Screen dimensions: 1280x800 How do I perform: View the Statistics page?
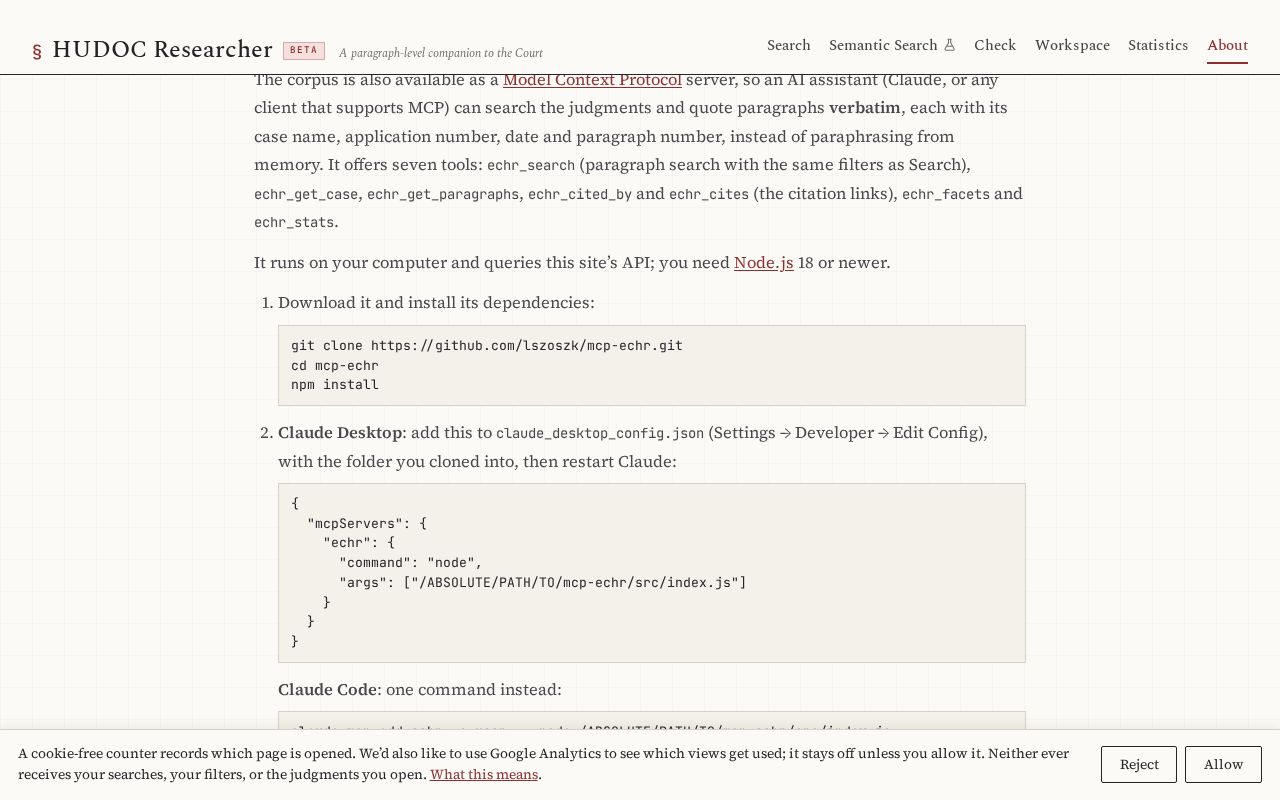pos(1158,45)
